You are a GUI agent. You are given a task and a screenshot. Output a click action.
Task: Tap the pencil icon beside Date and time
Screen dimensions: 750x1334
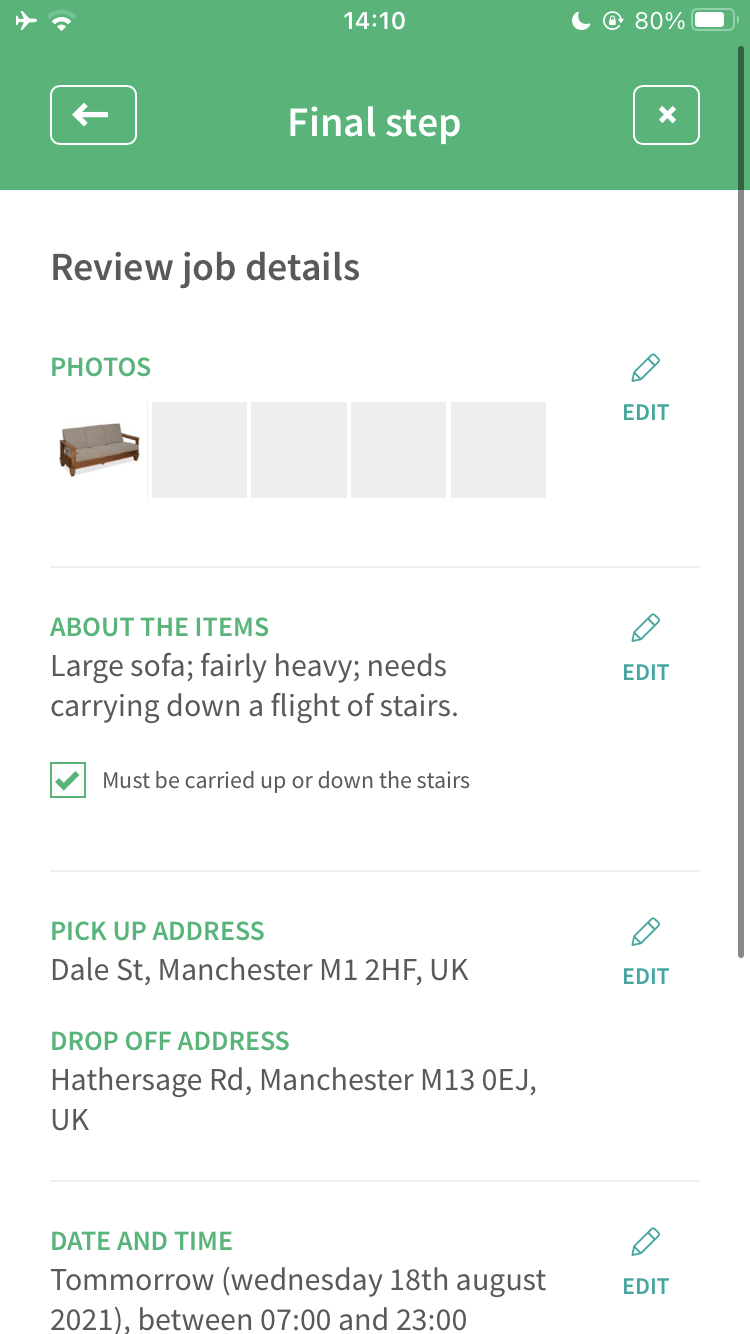(x=646, y=1242)
